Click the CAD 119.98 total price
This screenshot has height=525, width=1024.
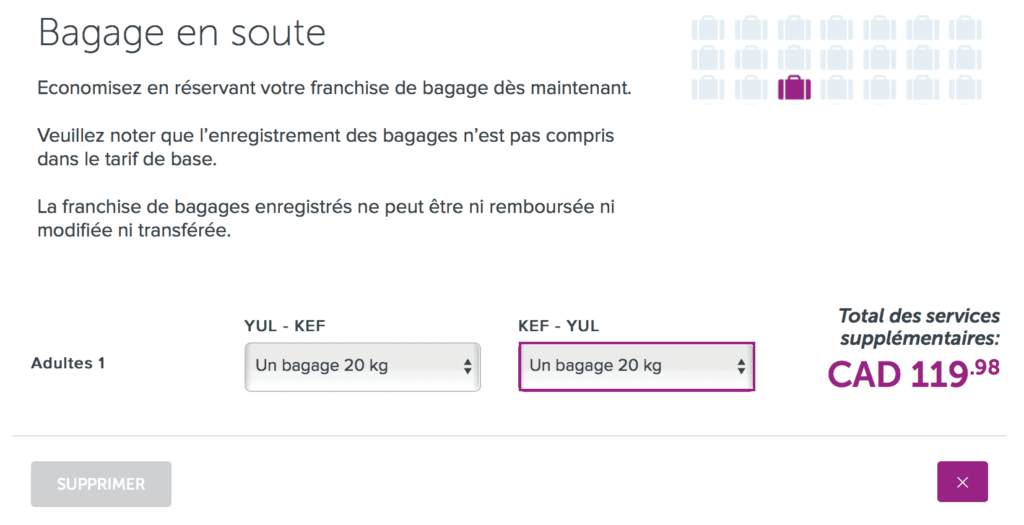pos(913,374)
